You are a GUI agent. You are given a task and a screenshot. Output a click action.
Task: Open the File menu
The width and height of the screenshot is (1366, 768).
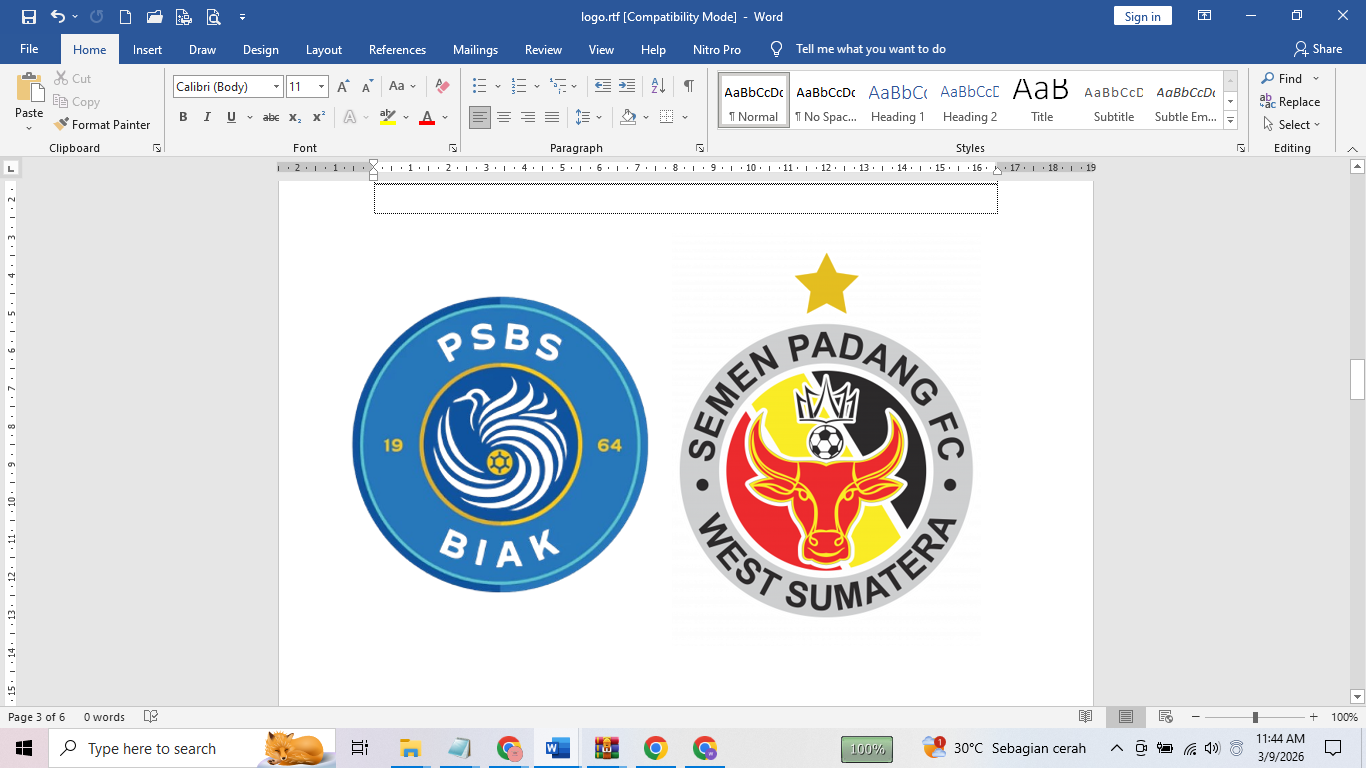tap(29, 49)
